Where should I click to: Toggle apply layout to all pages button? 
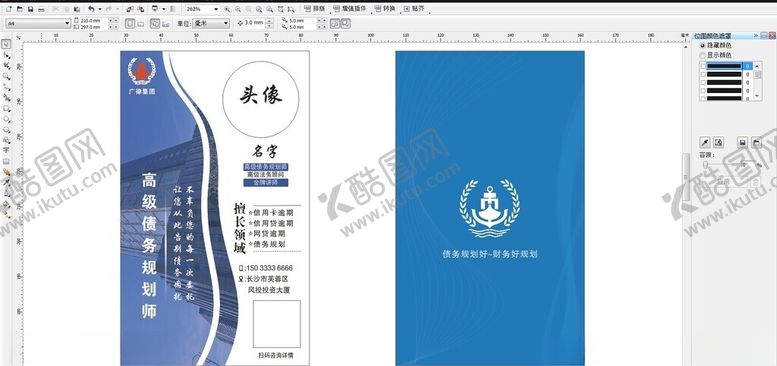point(155,23)
